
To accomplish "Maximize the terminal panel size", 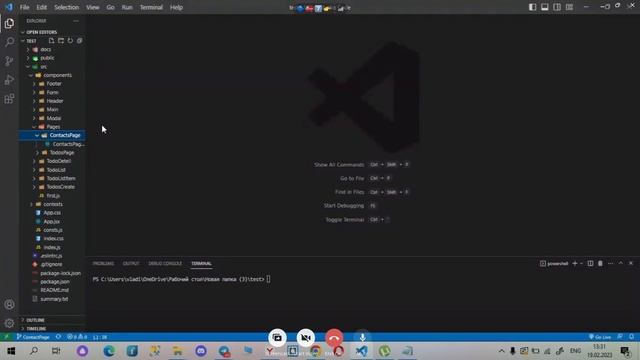I will click(620, 264).
